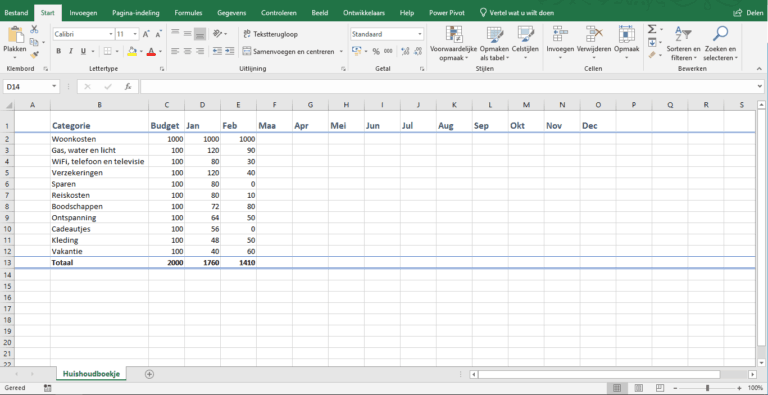Screen dimensions: 768x395
Task: Click the insert function fx icon
Action: point(128,86)
